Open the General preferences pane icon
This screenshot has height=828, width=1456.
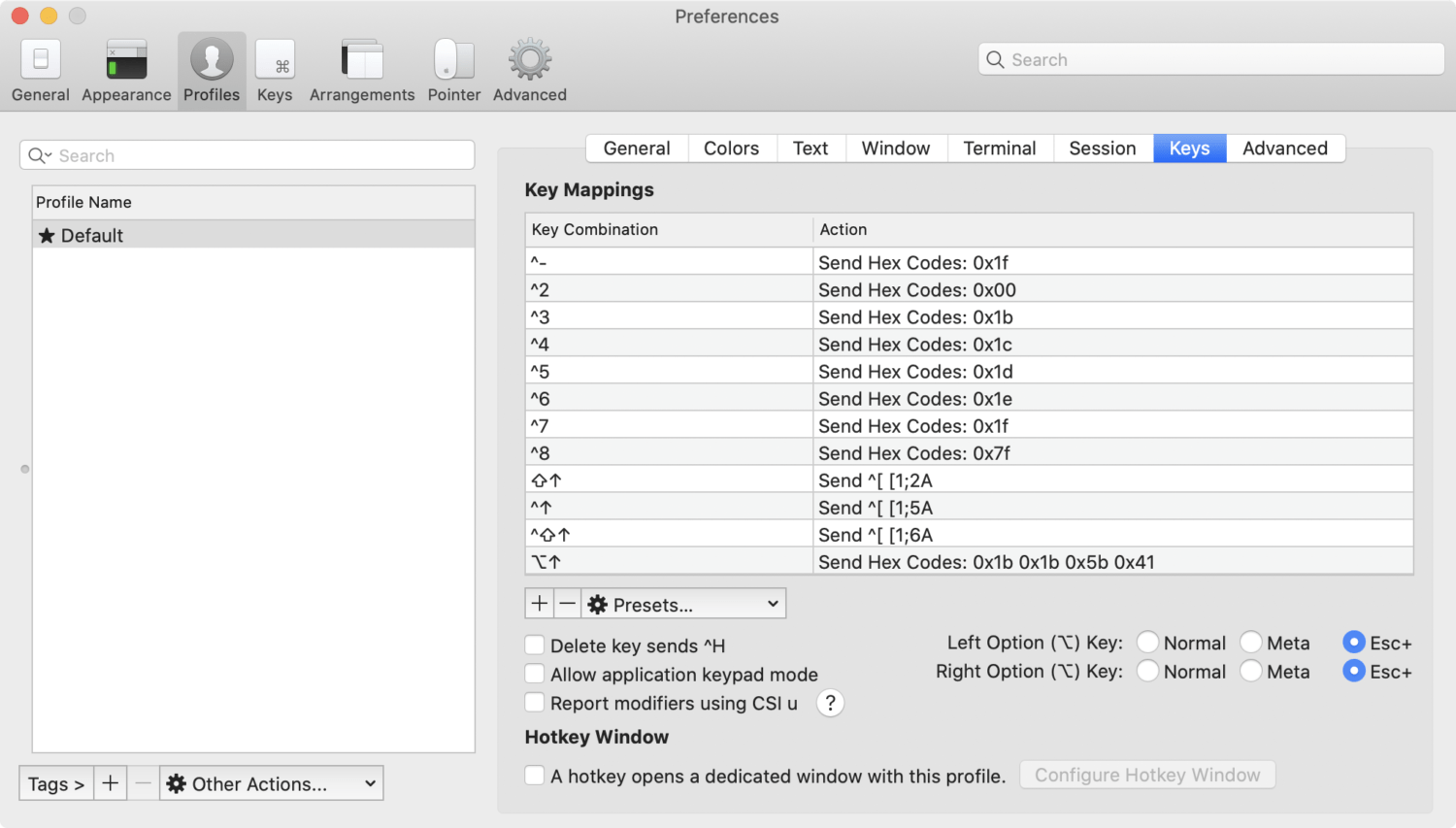click(x=41, y=60)
